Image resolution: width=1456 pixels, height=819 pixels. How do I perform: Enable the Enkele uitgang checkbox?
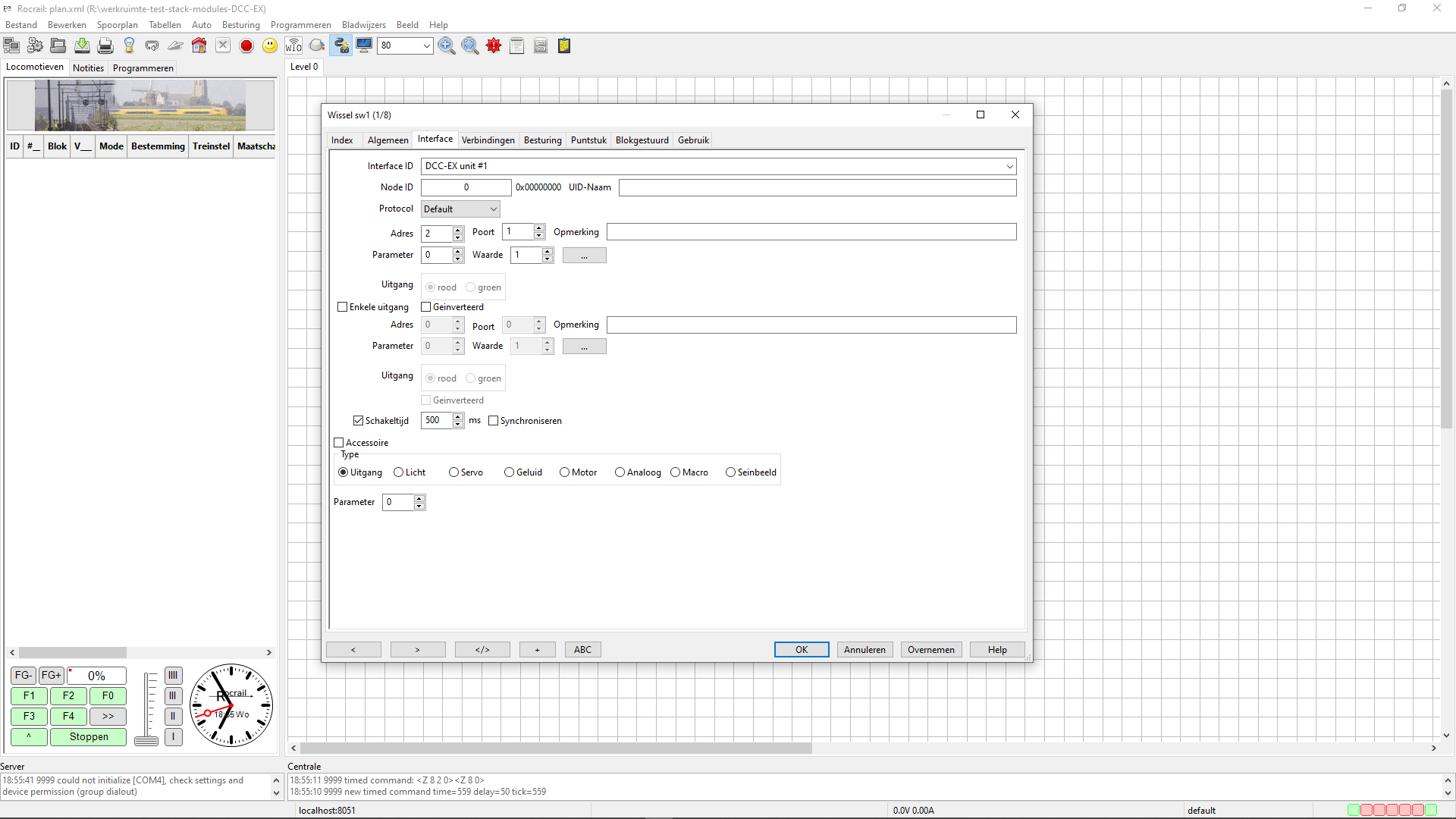pyautogui.click(x=343, y=307)
